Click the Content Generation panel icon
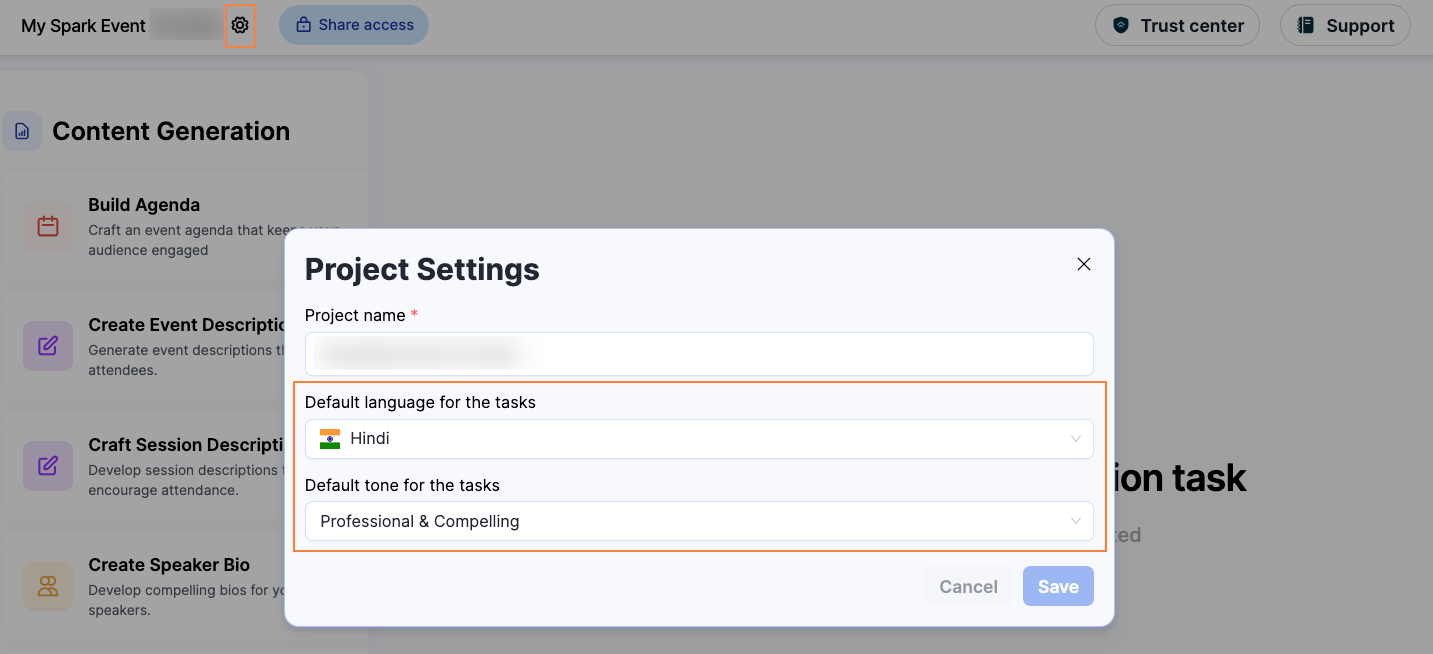 pyautogui.click(x=22, y=131)
